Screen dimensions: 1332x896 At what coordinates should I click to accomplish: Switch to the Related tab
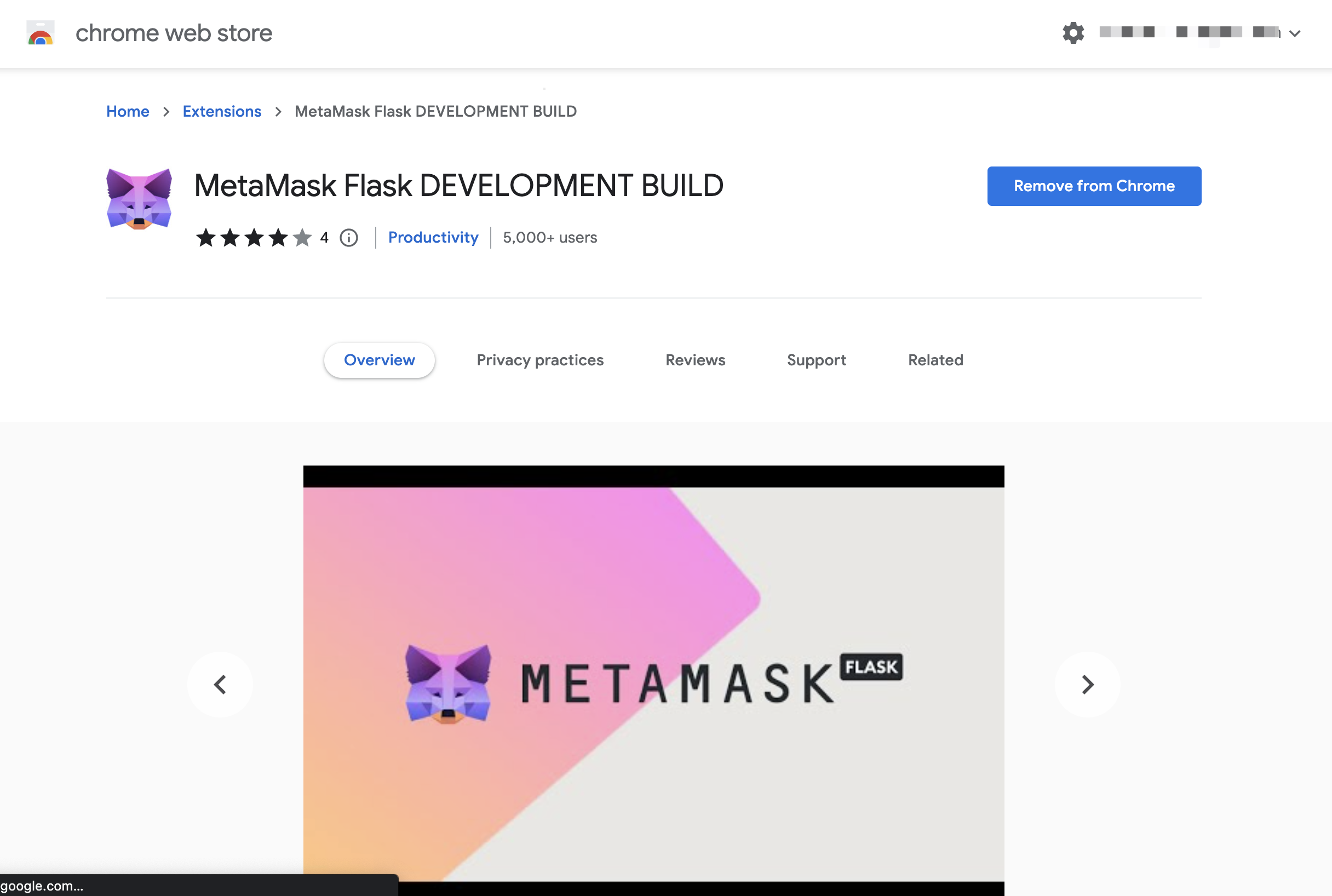935,360
